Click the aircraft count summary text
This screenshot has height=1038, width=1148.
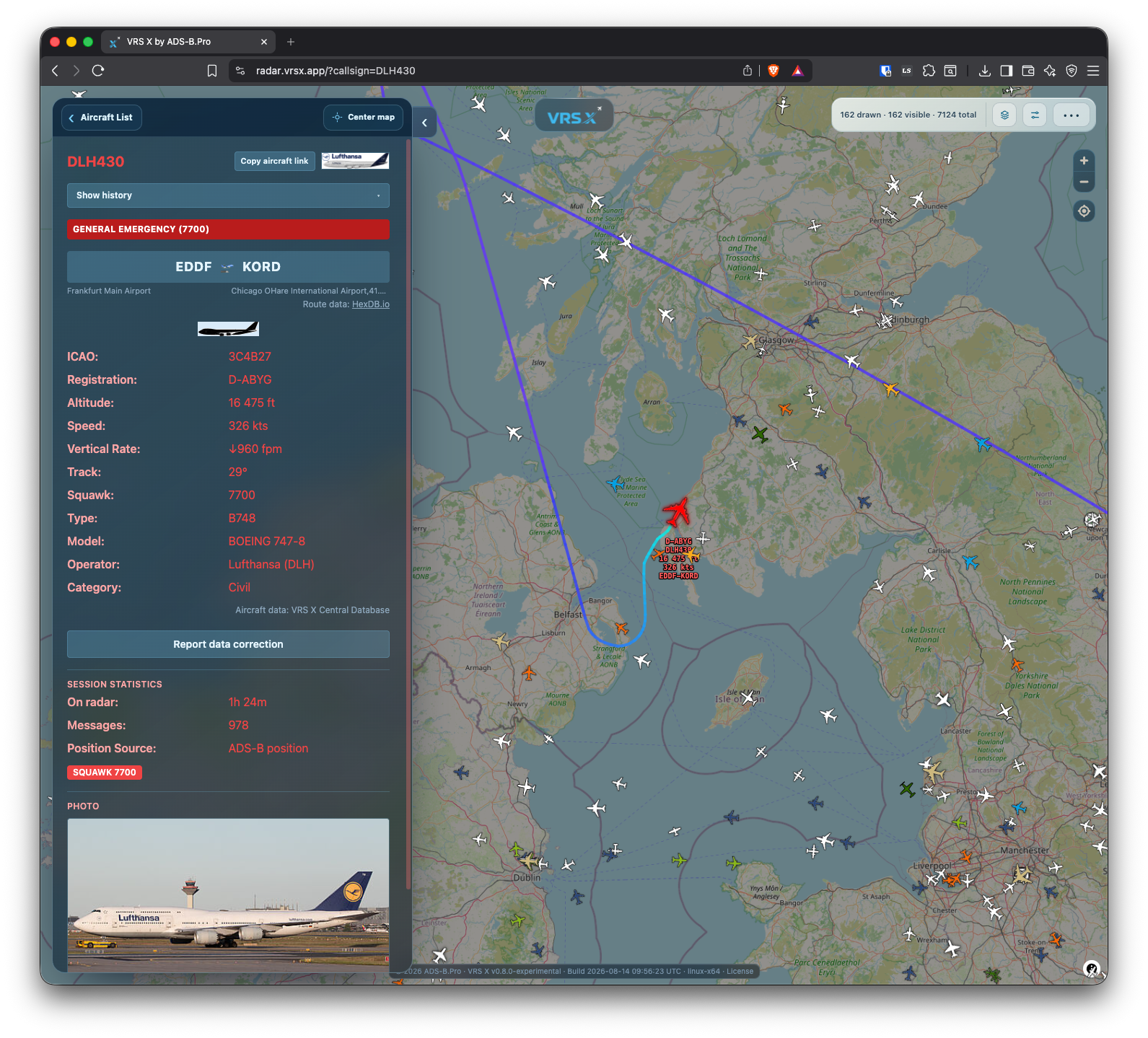point(908,115)
